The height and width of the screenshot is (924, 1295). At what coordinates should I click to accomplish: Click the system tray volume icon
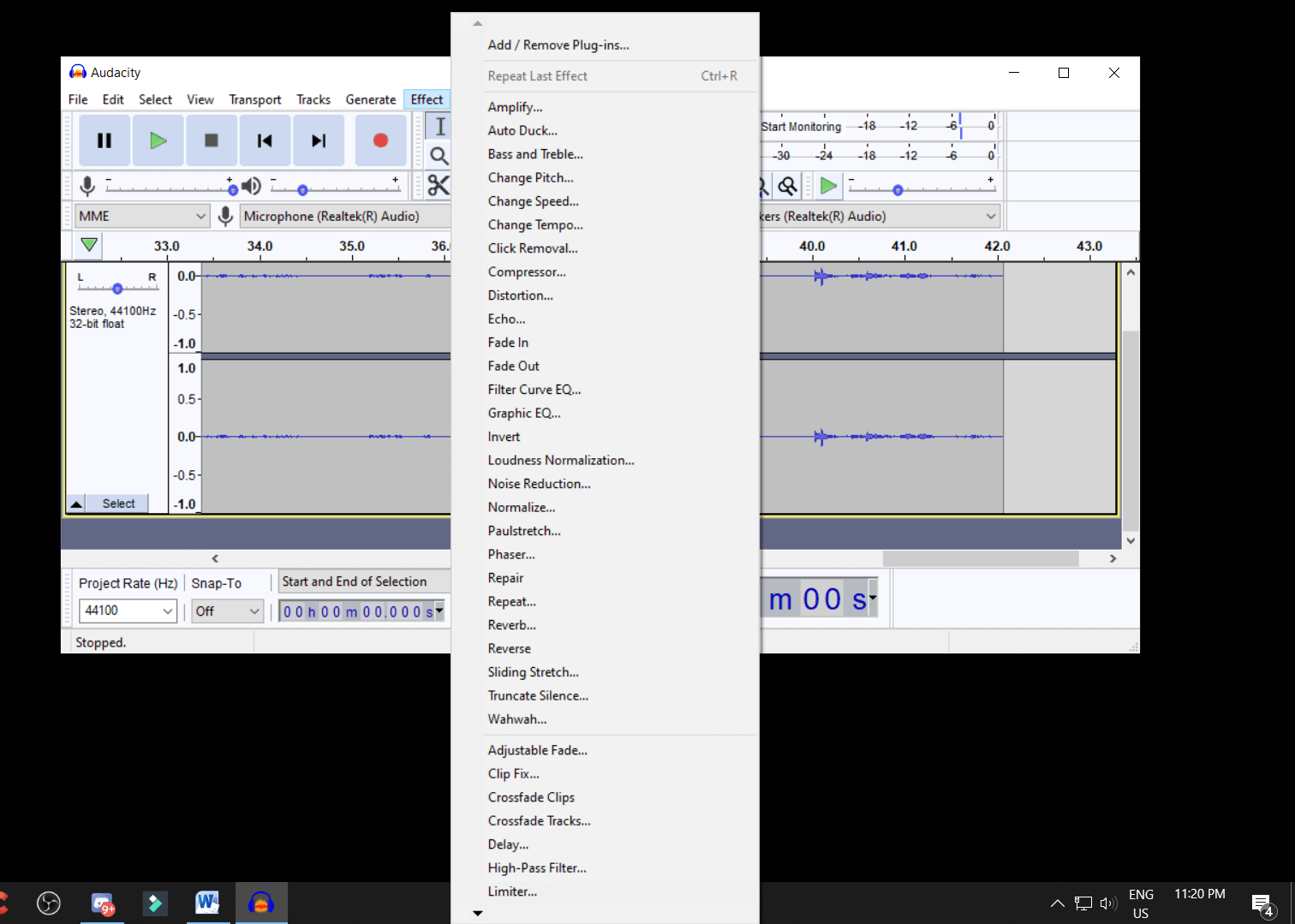click(x=1108, y=903)
